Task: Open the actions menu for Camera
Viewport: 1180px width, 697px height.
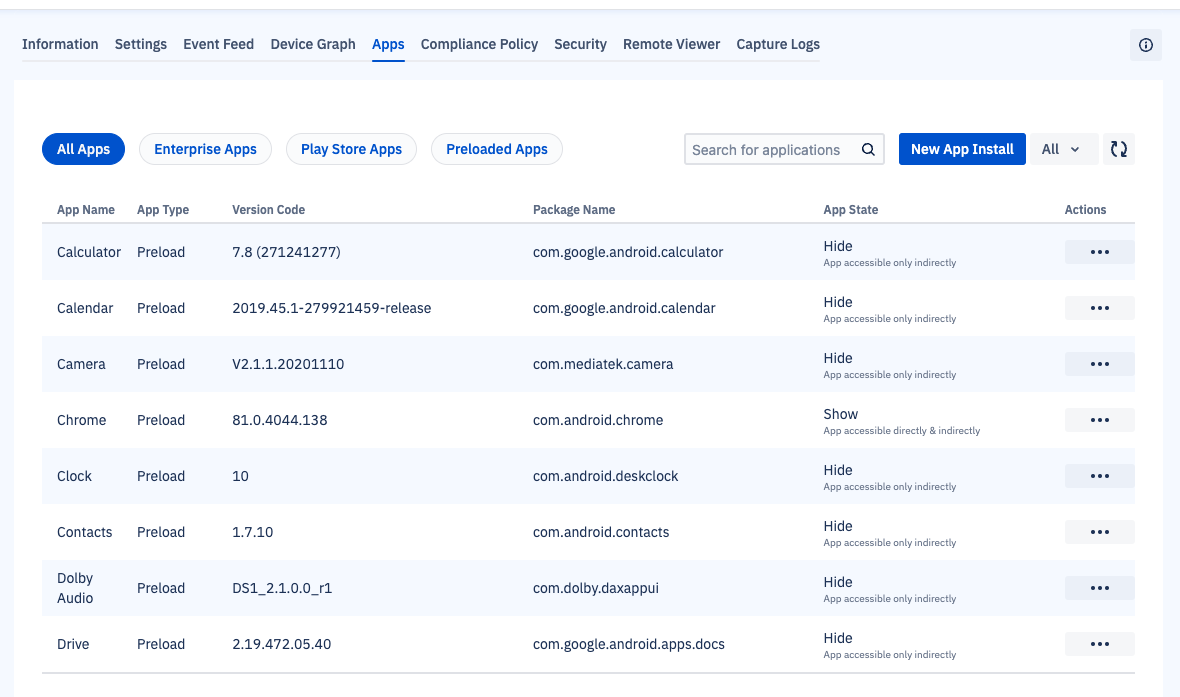Action: [x=1099, y=364]
